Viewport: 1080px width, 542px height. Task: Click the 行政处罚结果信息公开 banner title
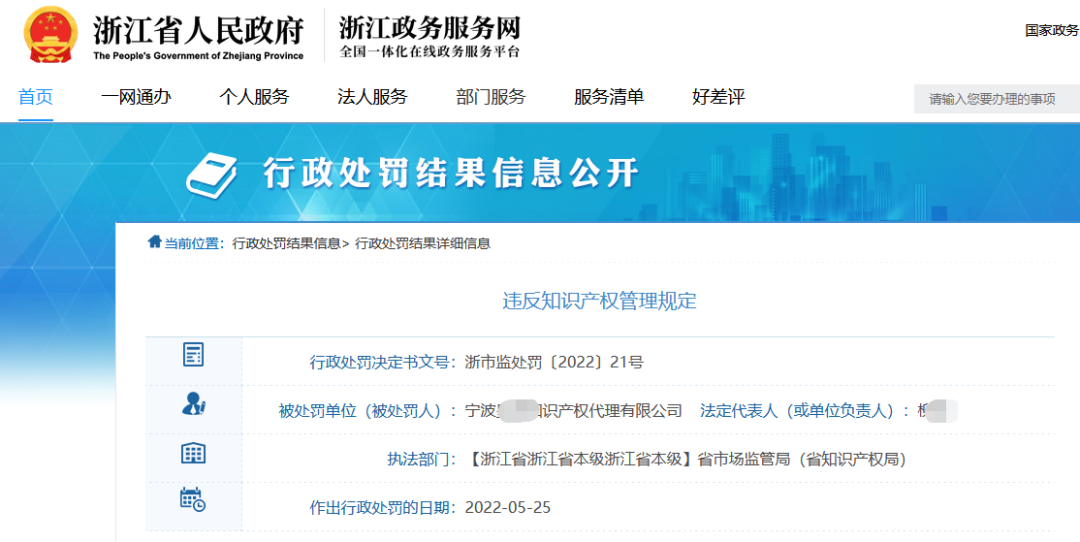click(450, 173)
